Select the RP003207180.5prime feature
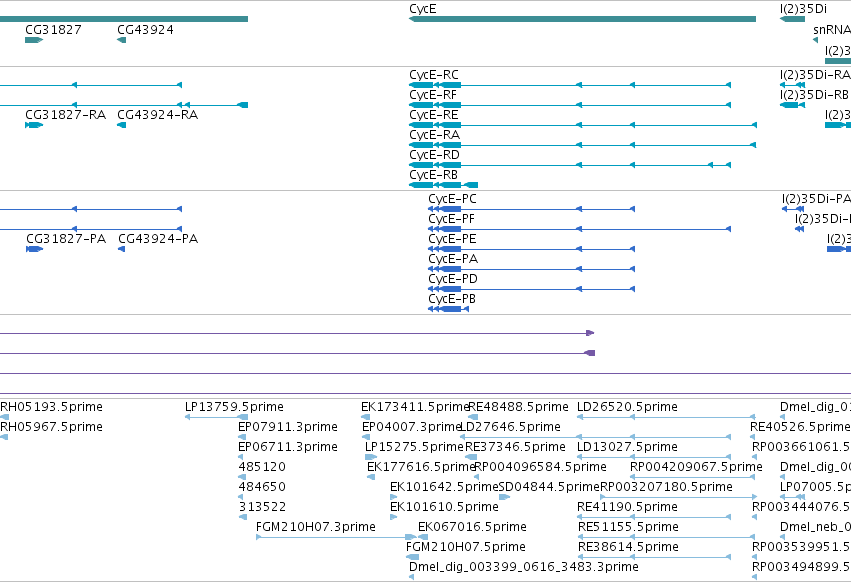 (678, 497)
